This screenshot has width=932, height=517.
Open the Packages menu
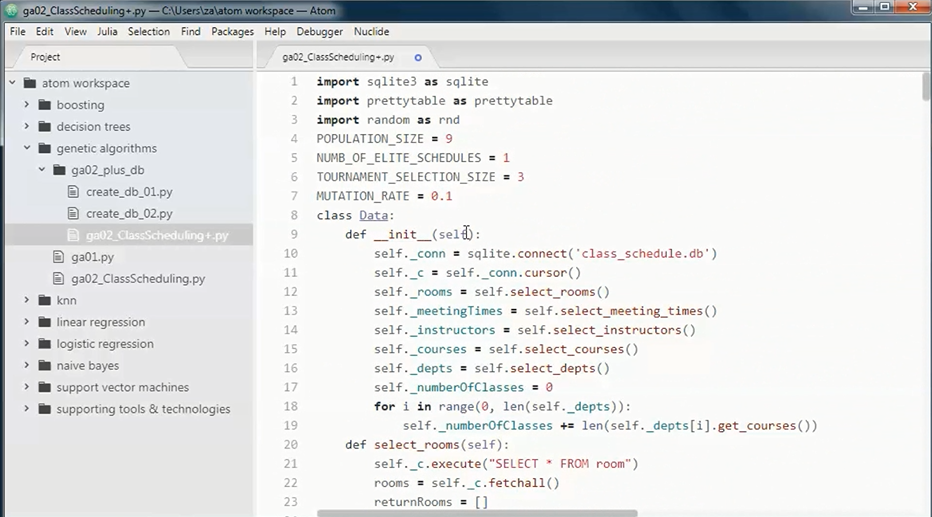point(232,31)
